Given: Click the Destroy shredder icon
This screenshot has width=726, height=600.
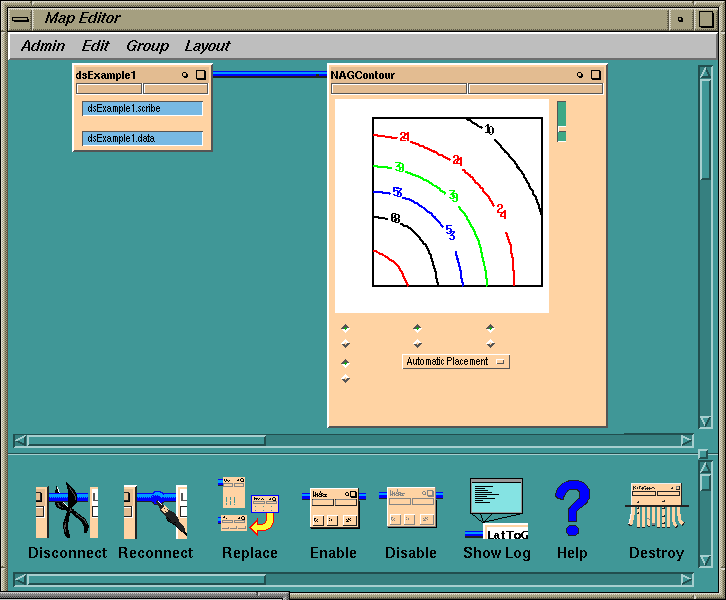Looking at the screenshot, I should coord(656,508).
